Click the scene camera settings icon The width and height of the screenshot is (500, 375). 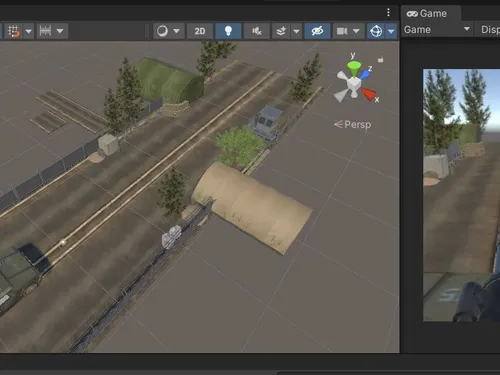(342, 31)
